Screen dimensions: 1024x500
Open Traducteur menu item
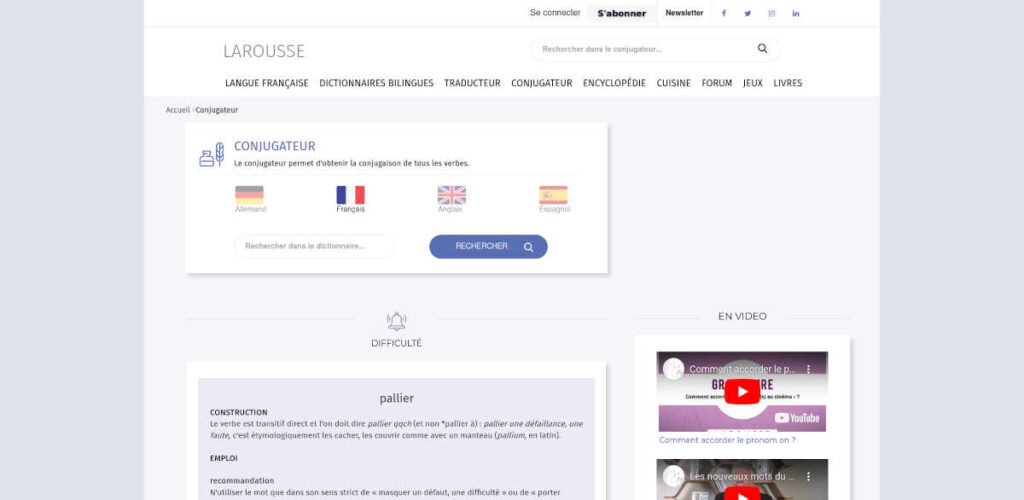point(472,83)
